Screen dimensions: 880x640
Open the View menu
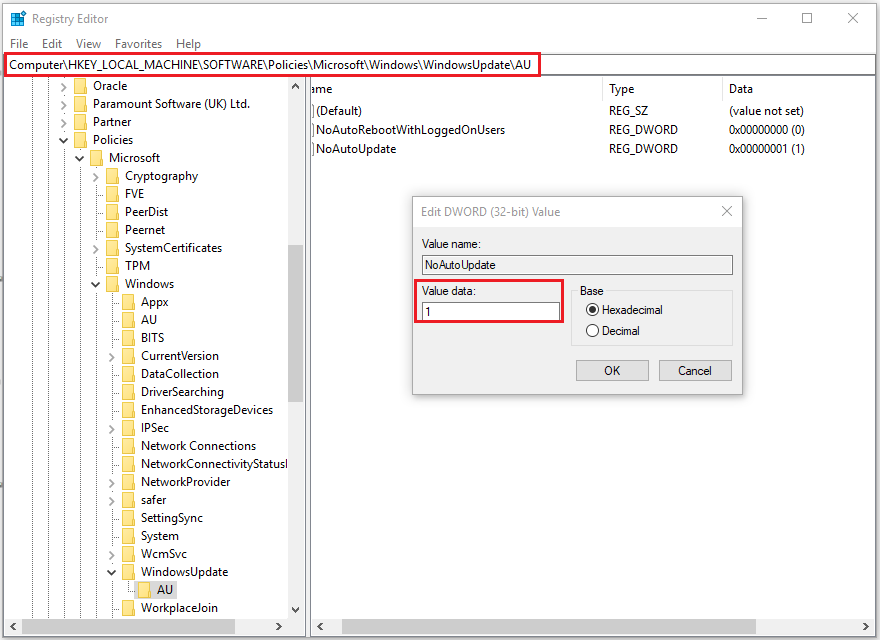pos(88,44)
